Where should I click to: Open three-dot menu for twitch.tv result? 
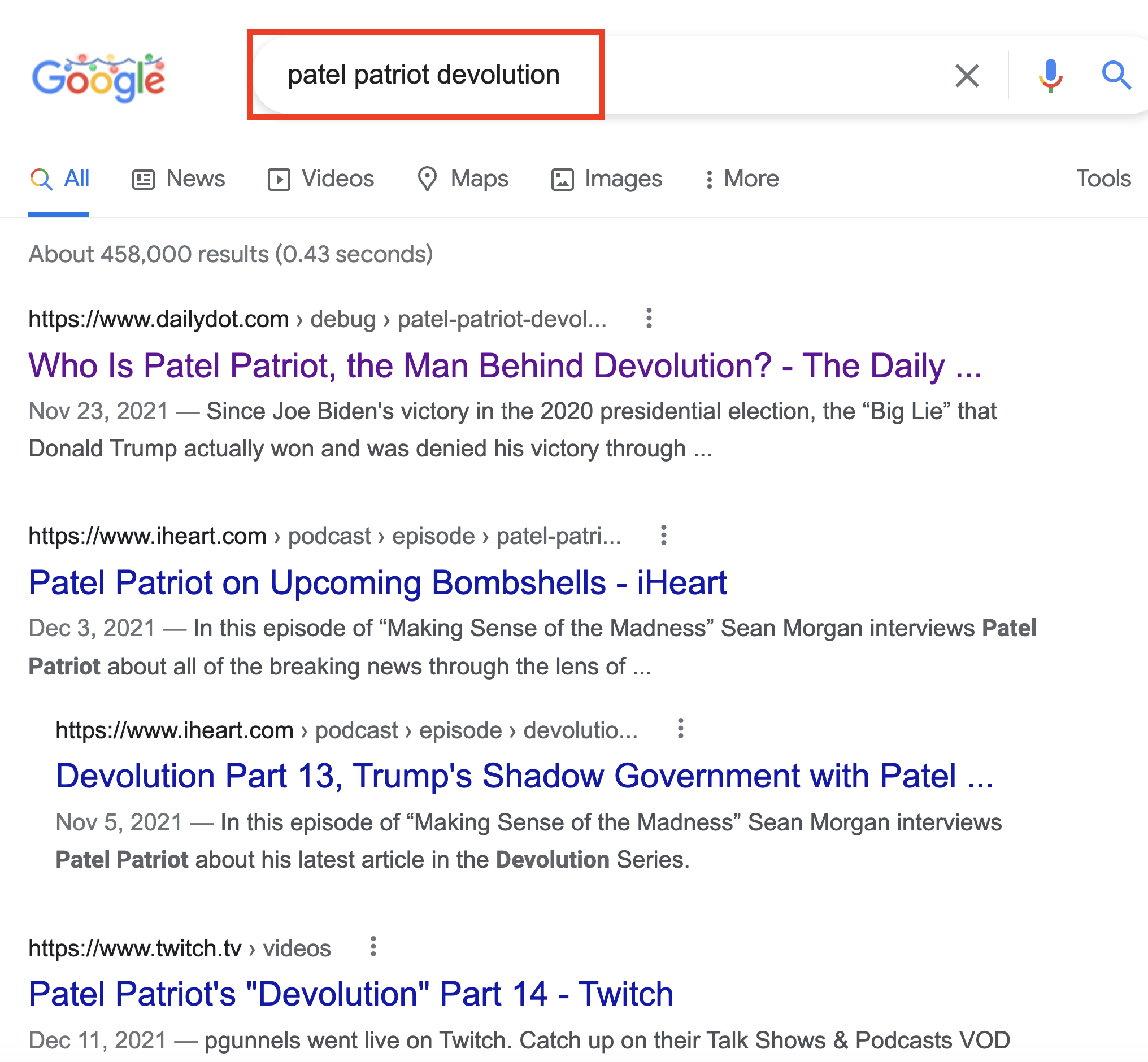(x=373, y=947)
